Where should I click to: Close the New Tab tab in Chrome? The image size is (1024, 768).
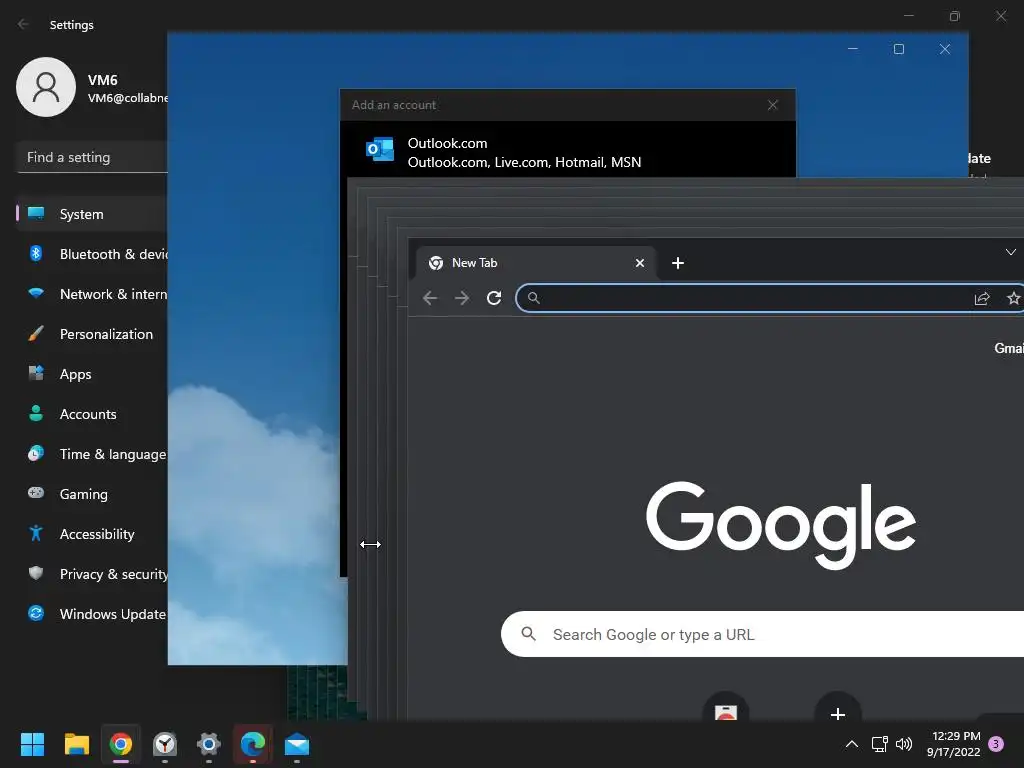(640, 263)
